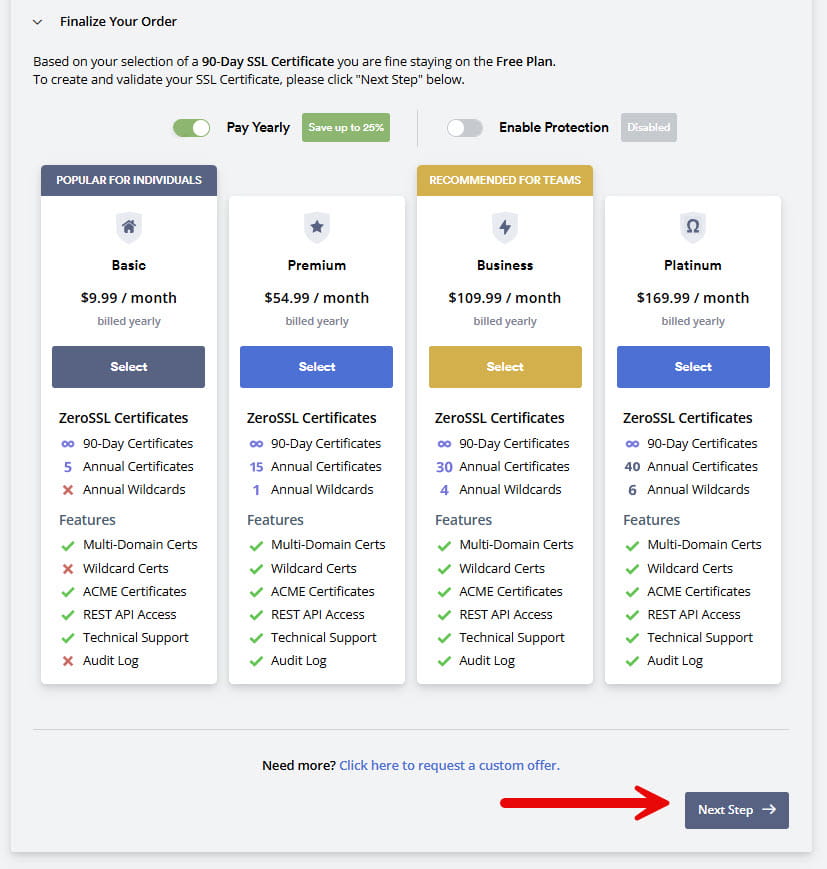Click the checkmark beside Platinum REST API Access
This screenshot has width=827, height=869.
[x=632, y=615]
